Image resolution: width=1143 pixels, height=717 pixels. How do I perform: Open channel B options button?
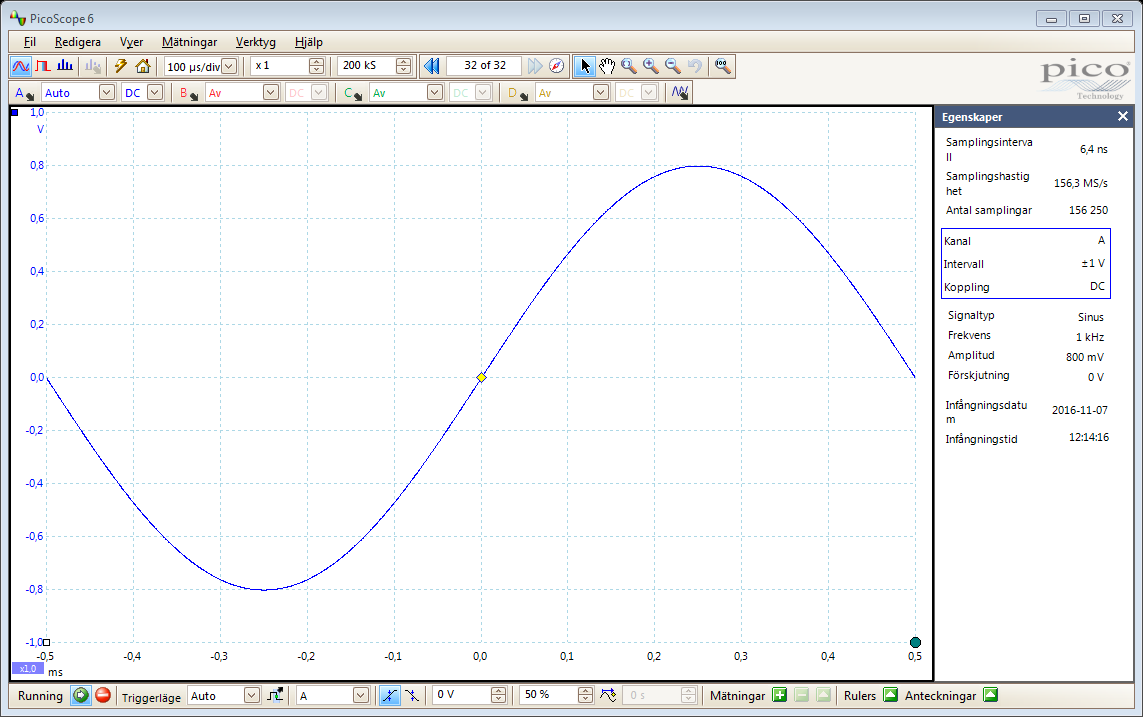click(x=189, y=93)
